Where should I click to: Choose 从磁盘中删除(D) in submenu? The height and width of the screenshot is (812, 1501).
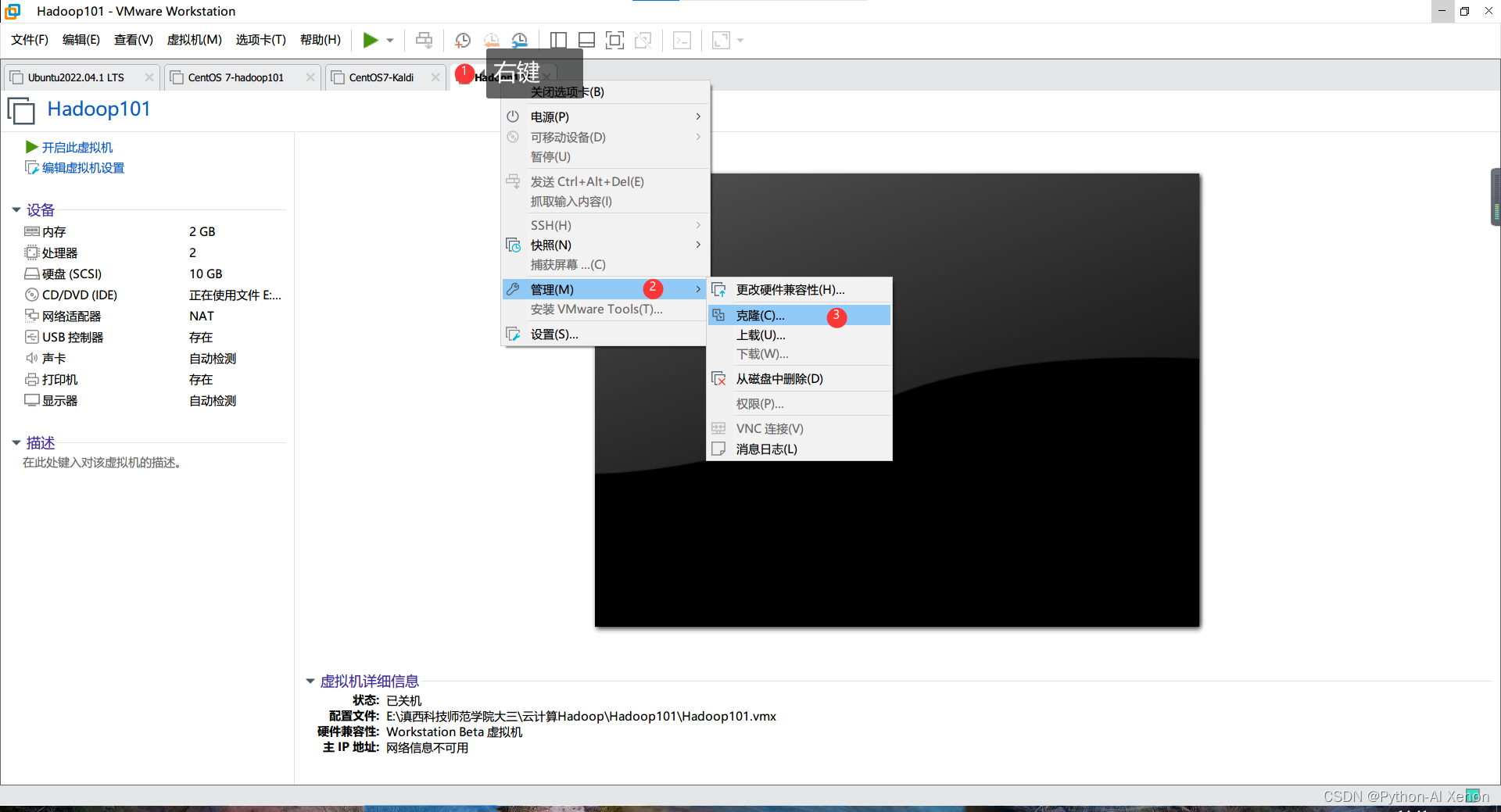[799, 378]
